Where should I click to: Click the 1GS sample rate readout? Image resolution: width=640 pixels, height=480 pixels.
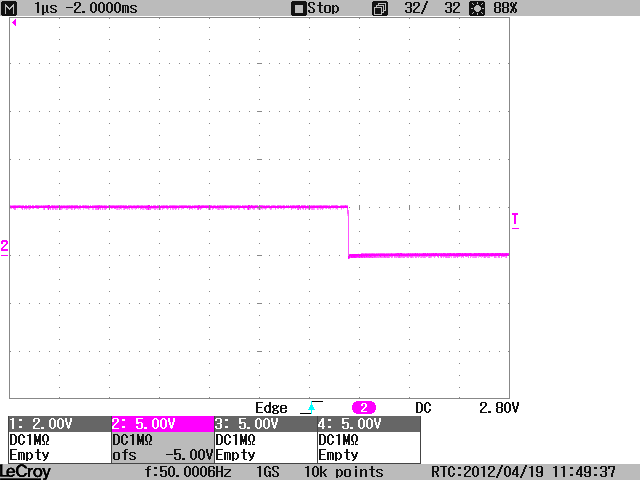[x=268, y=472]
